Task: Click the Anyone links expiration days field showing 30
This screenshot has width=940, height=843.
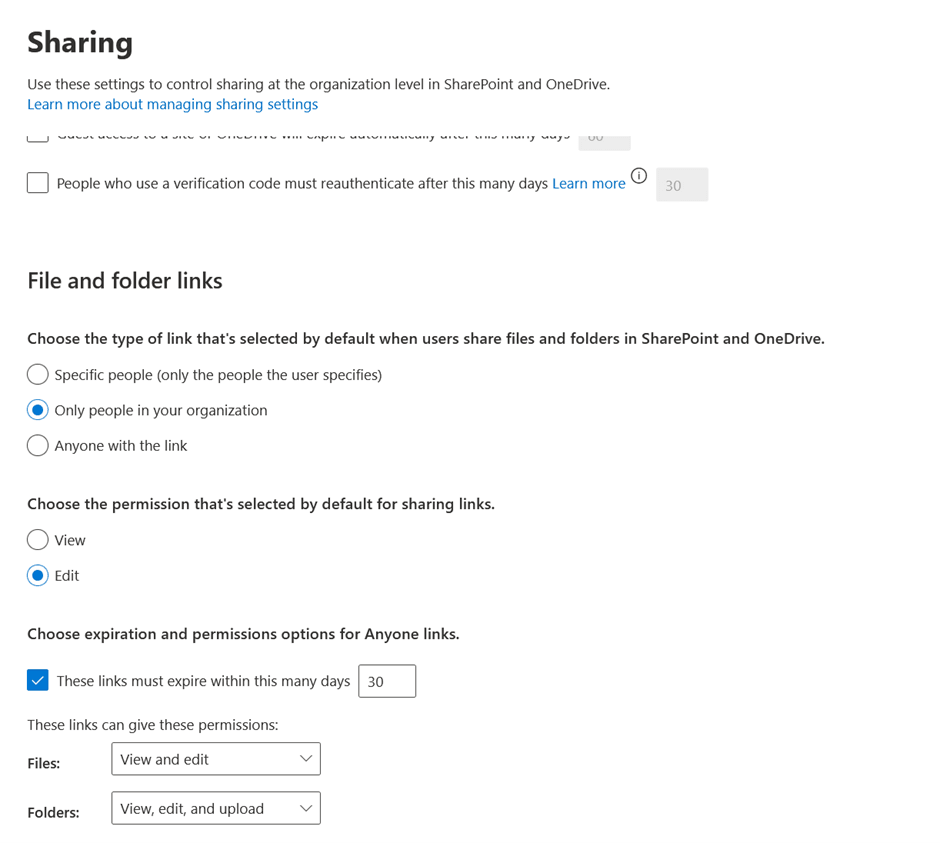Action: tap(387, 681)
